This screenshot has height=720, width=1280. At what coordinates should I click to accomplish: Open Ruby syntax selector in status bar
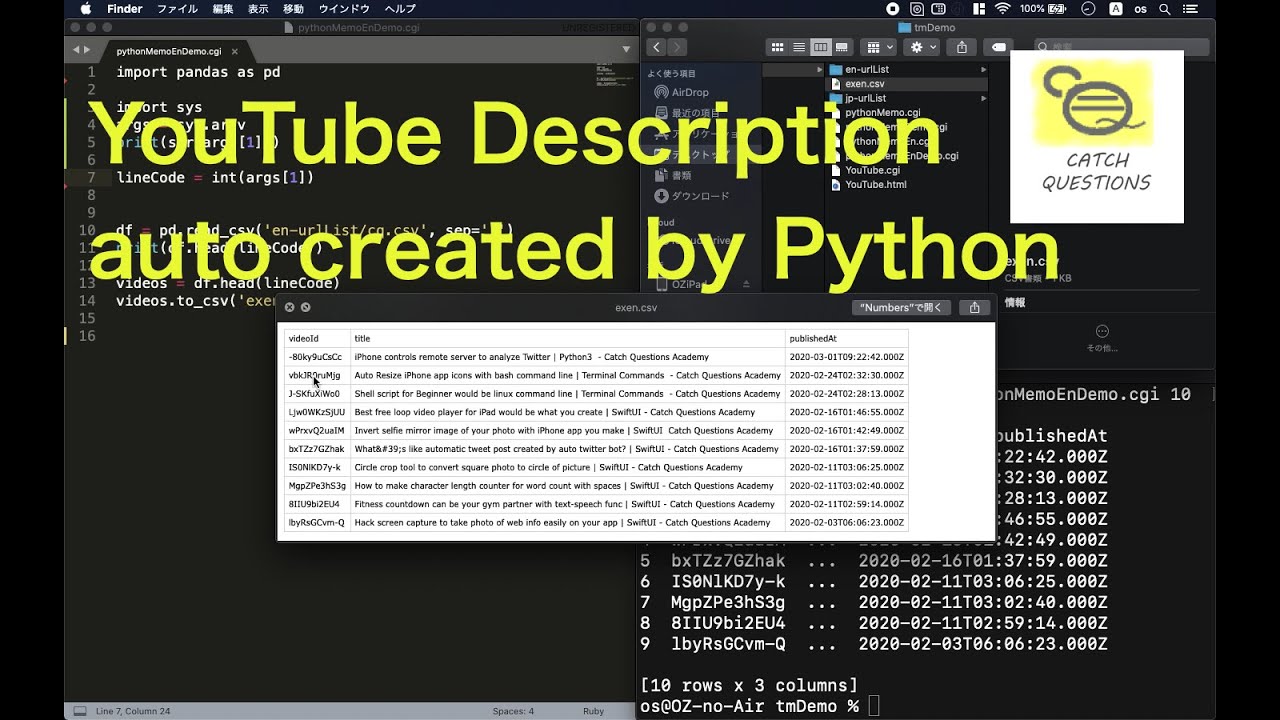[x=593, y=711]
